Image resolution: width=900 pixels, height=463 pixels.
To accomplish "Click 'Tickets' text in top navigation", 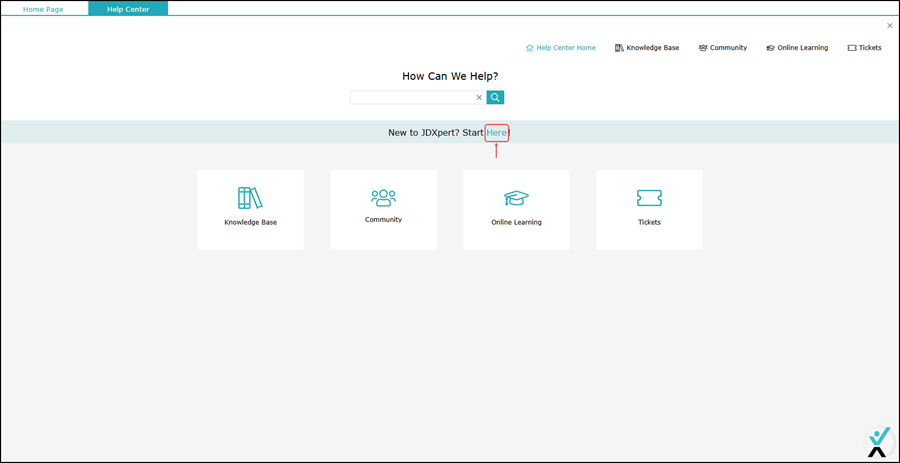I will coord(870,48).
